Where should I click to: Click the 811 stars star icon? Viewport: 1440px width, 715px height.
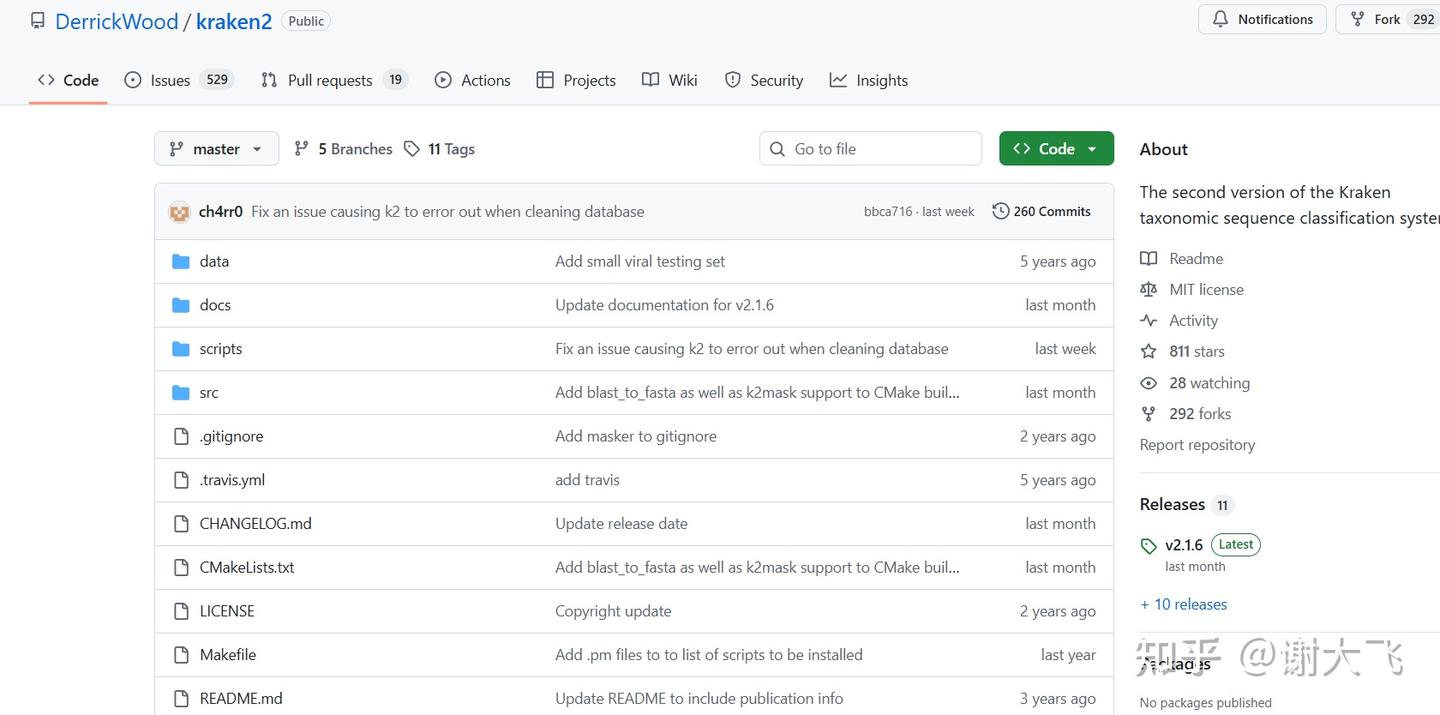(1148, 351)
